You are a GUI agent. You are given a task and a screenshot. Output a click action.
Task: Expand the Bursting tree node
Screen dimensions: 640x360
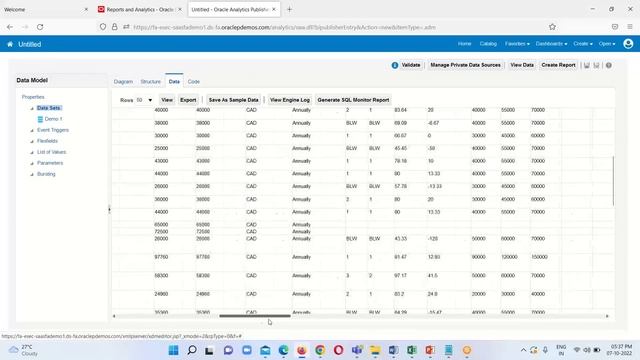(x=32, y=175)
